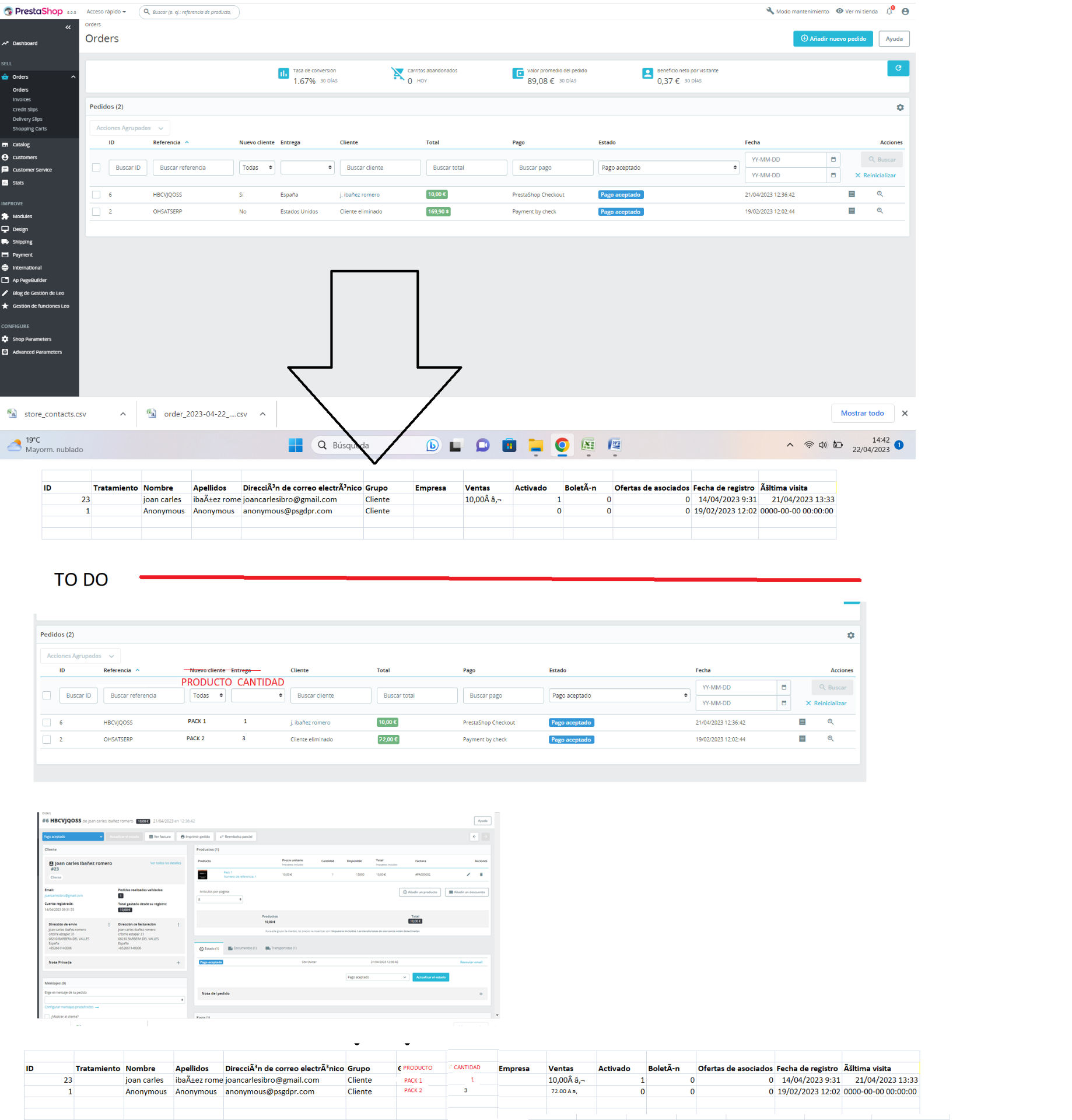Open calendar icon of first date filter in top list
Viewport: 1072px width, 1120px height.
coord(833,159)
